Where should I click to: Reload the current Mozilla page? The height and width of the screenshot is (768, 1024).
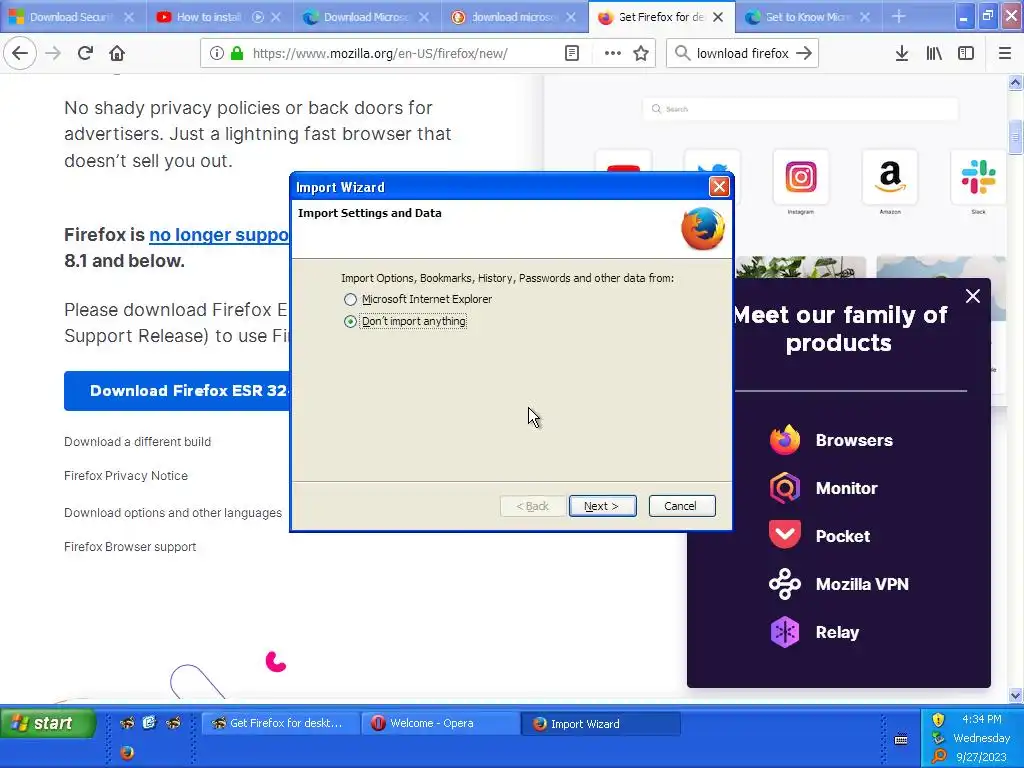coord(85,53)
